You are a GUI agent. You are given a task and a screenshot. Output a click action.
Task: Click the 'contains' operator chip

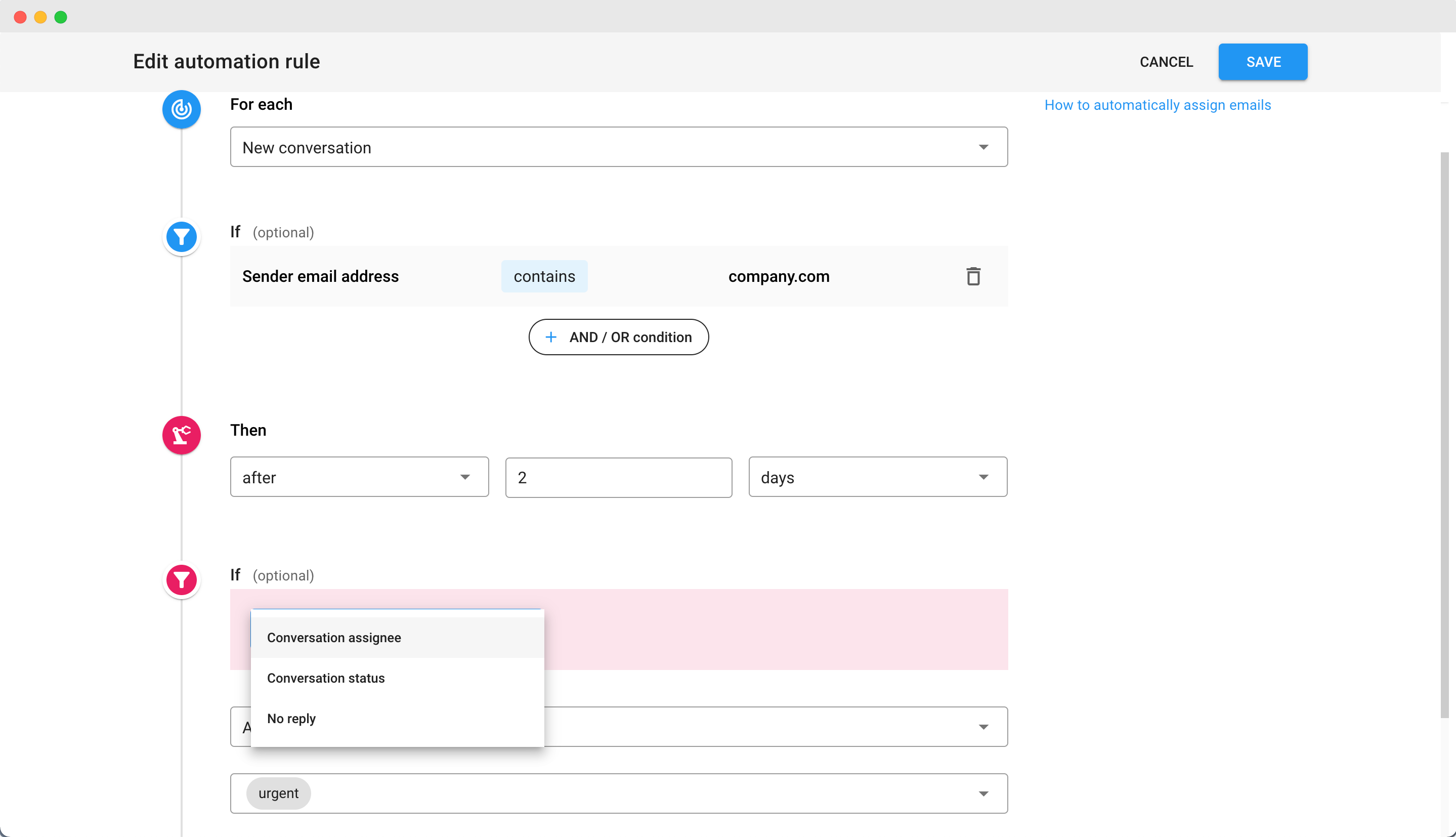tap(544, 276)
